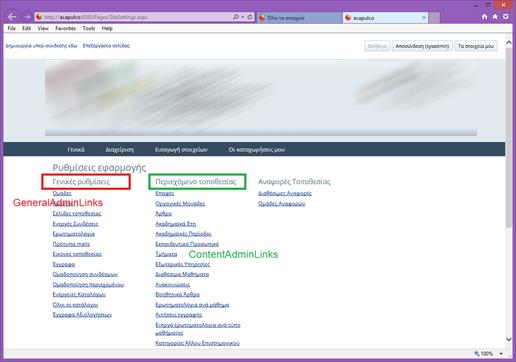Open the Εικόνες τοποθεσίας link
The image size is (516, 362).
[77, 254]
